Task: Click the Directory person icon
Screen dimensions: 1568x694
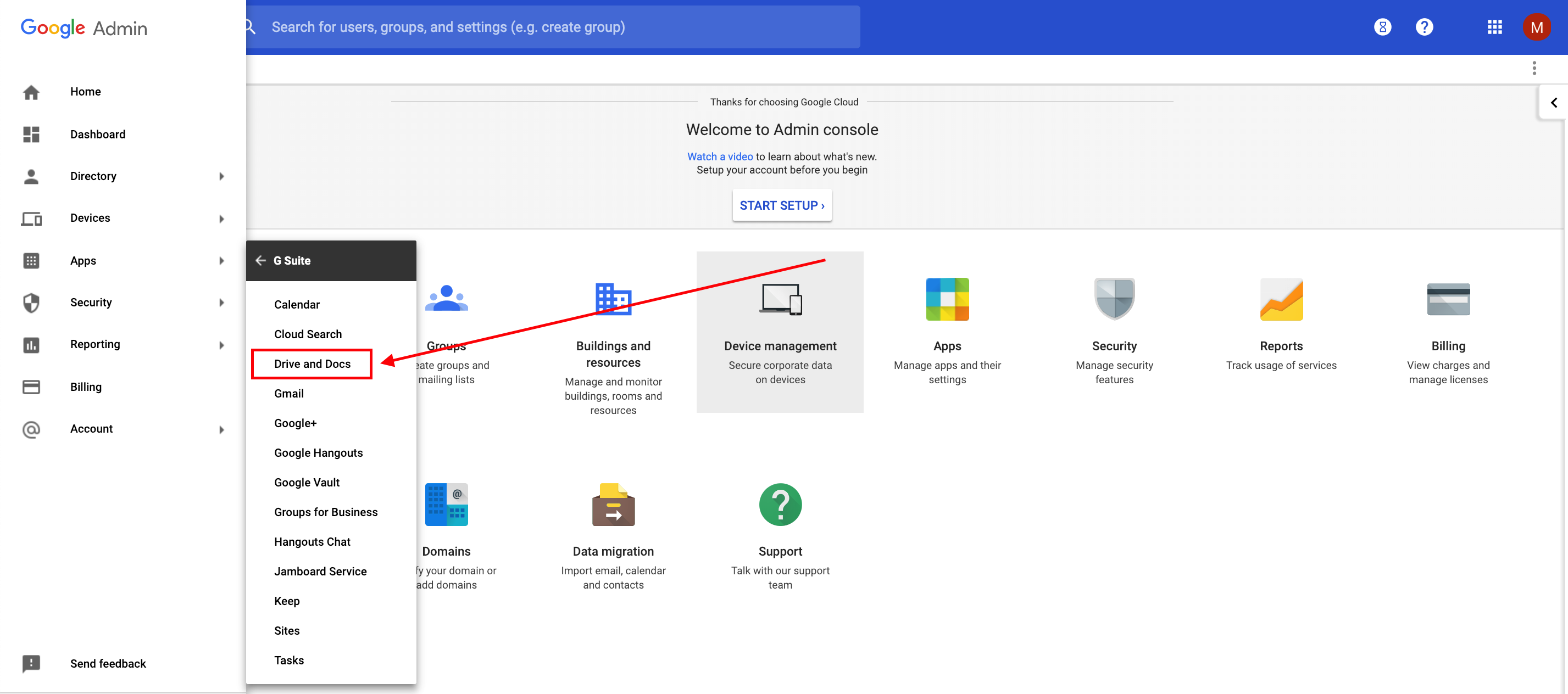Action: 31,176
